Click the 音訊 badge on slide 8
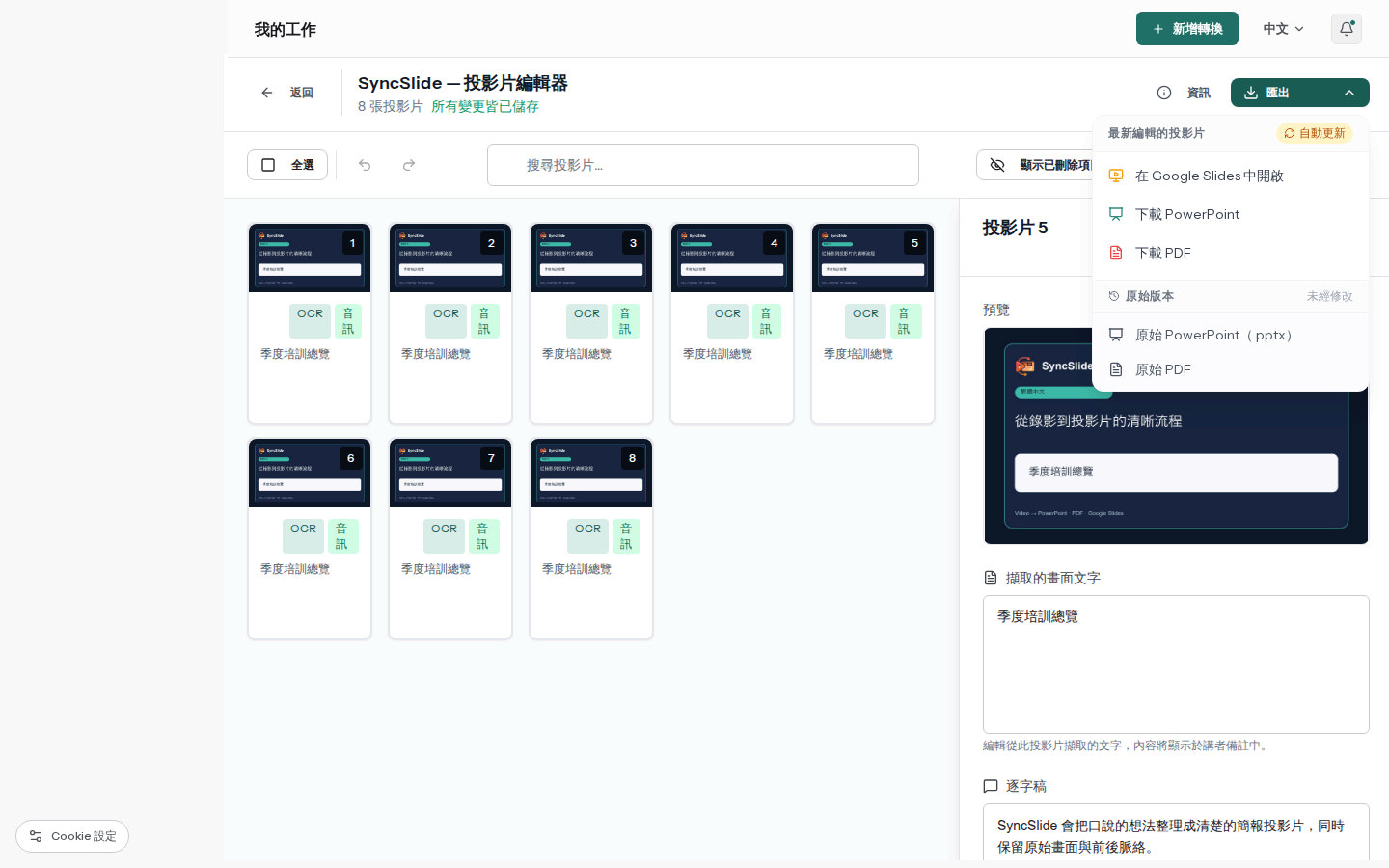 pos(626,536)
